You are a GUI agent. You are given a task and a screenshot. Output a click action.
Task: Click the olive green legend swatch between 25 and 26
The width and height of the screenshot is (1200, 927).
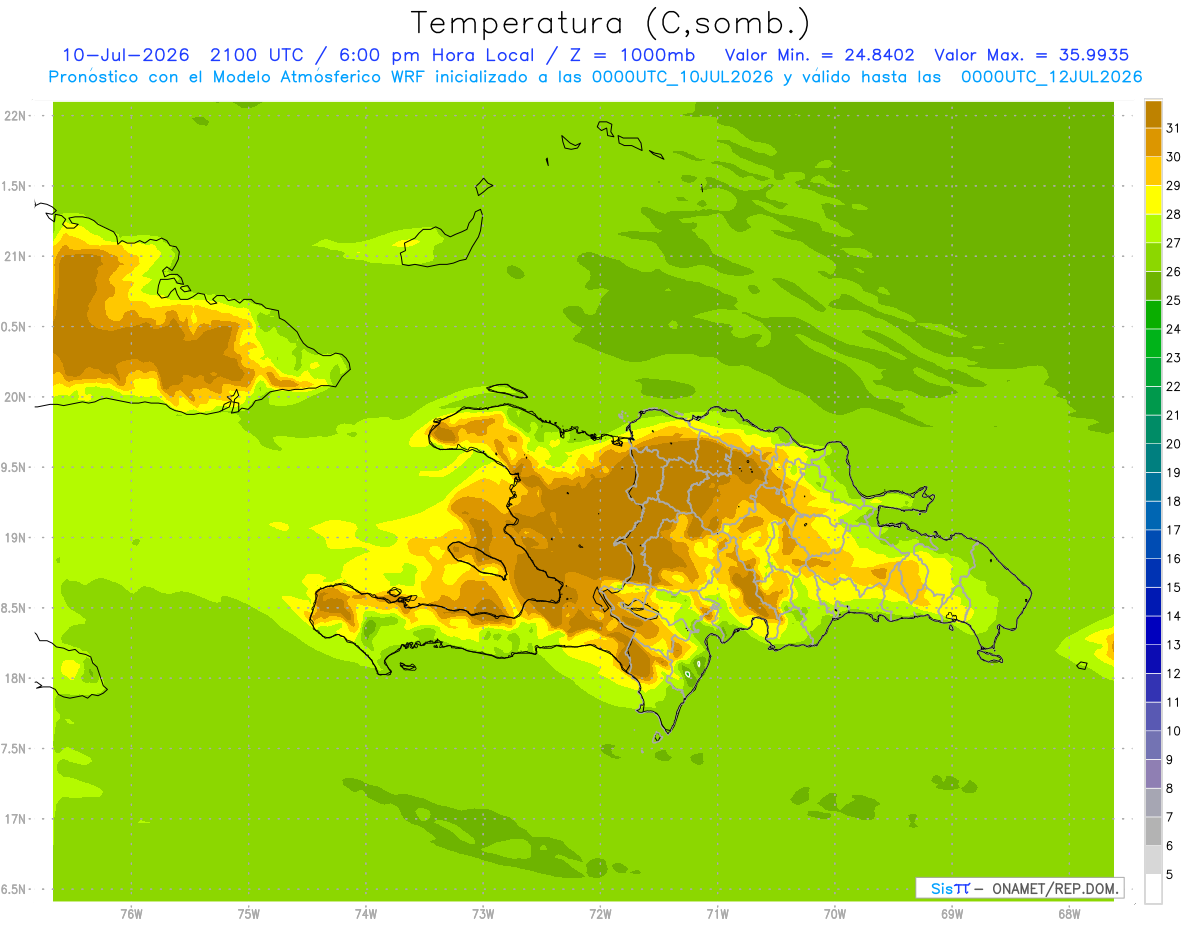pos(1153,286)
